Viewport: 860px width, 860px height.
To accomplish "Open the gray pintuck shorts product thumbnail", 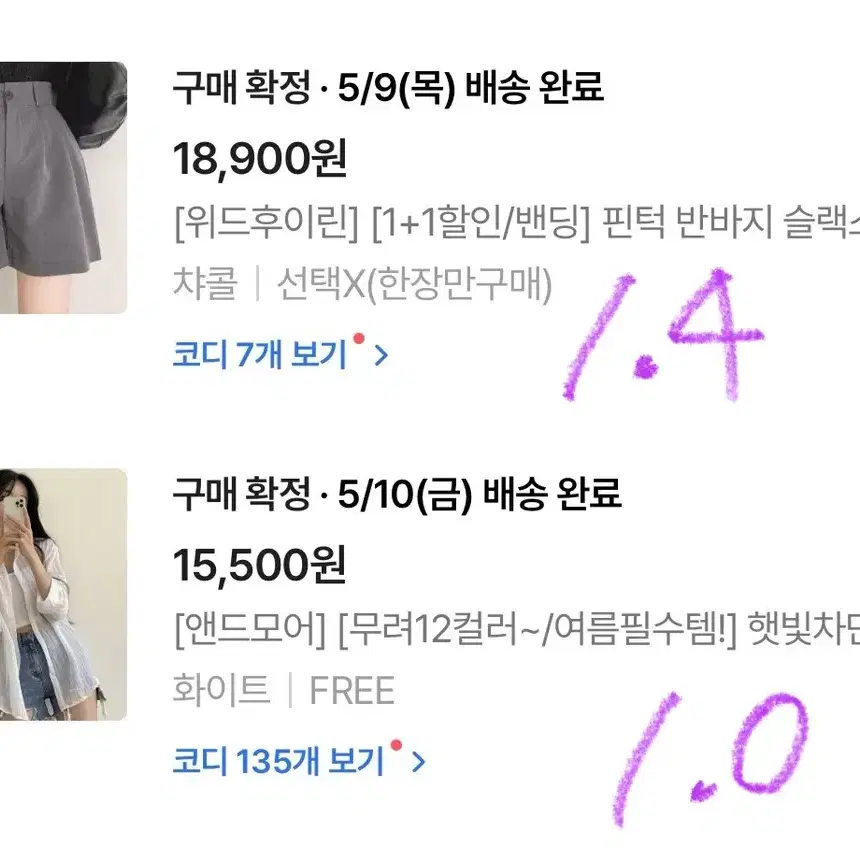I will (x=63, y=188).
